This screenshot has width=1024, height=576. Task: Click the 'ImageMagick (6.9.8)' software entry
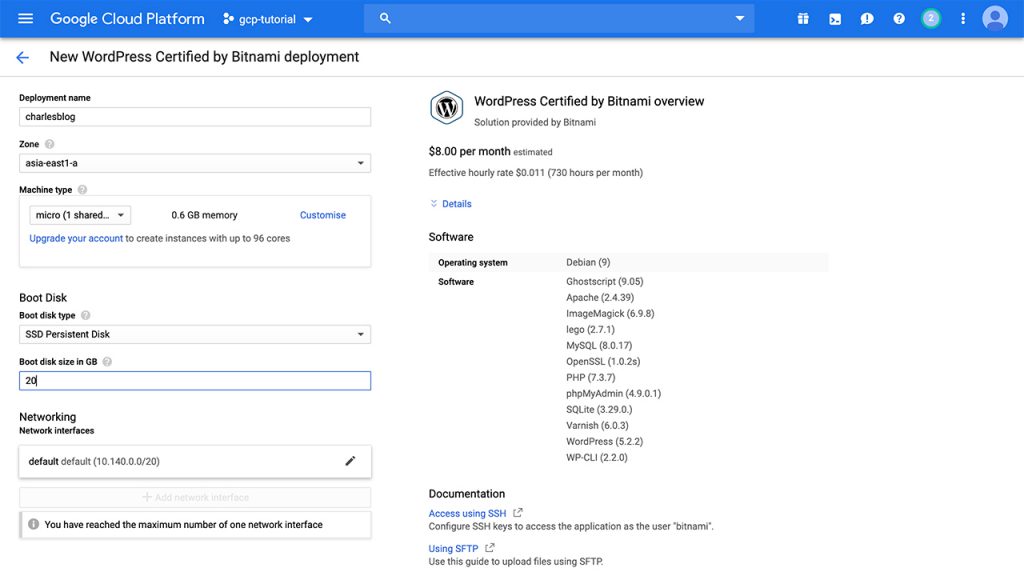610,313
